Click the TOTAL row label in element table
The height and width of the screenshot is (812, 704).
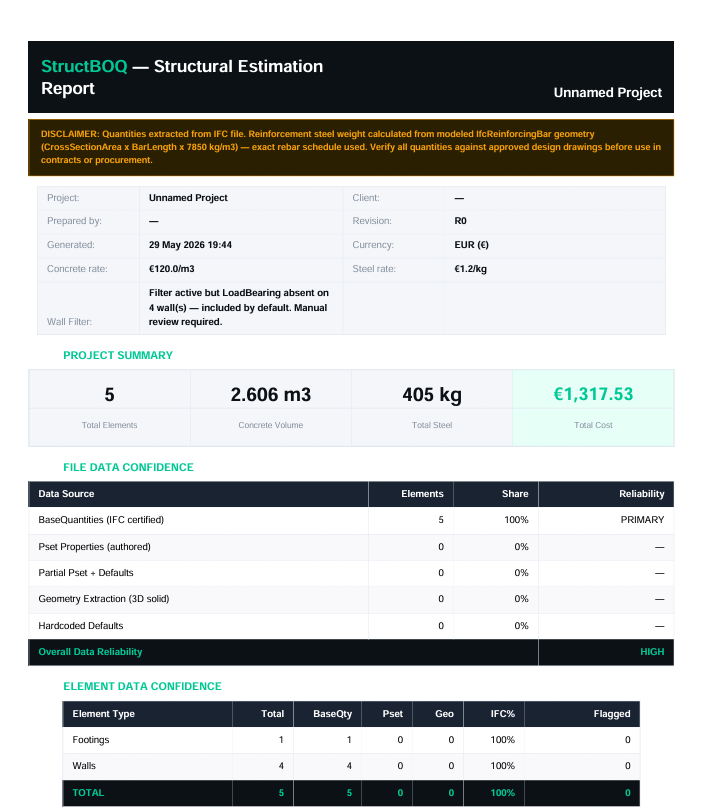pyautogui.click(x=88, y=793)
